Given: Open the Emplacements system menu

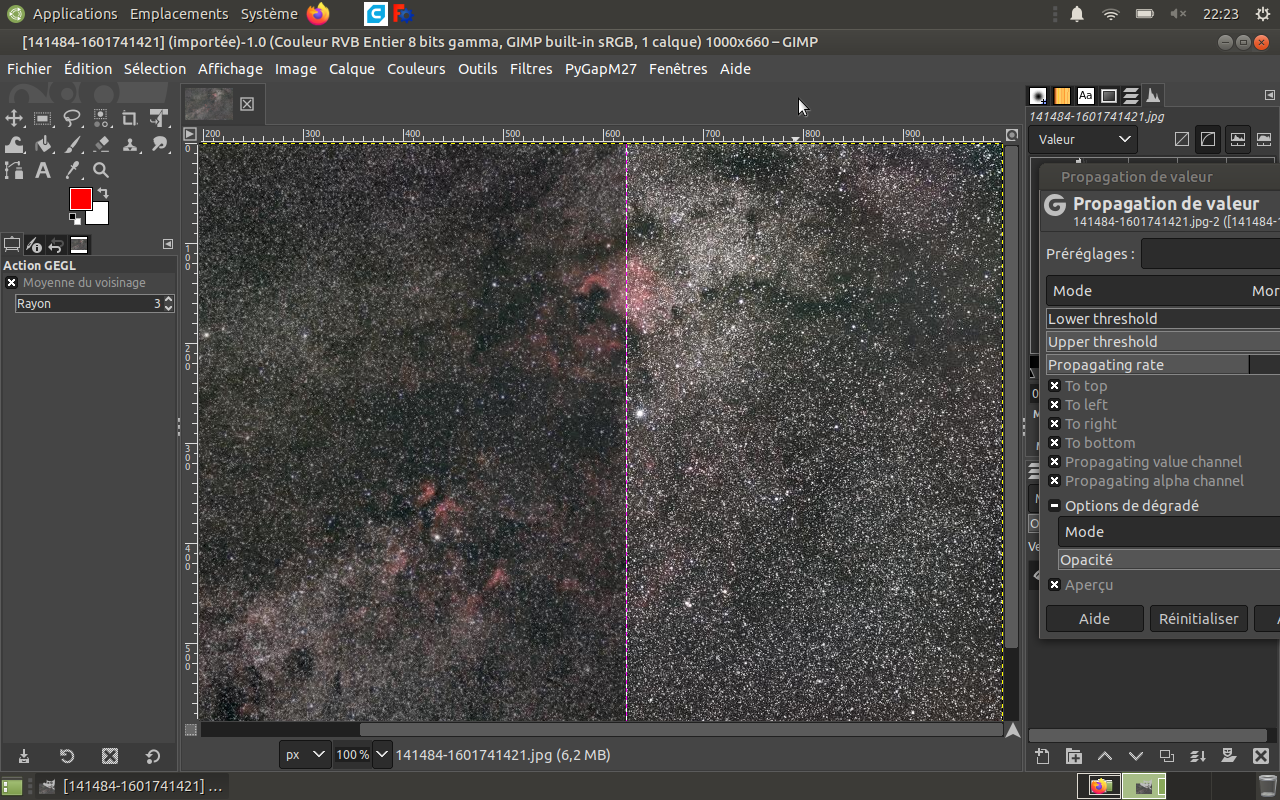Looking at the screenshot, I should [x=179, y=14].
